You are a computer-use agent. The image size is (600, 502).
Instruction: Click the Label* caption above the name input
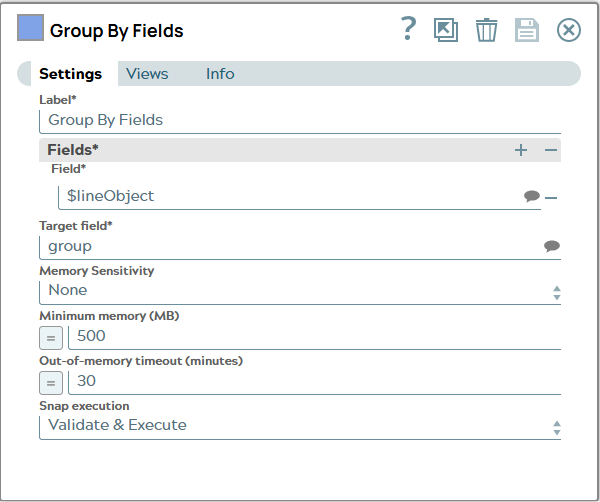[58, 99]
